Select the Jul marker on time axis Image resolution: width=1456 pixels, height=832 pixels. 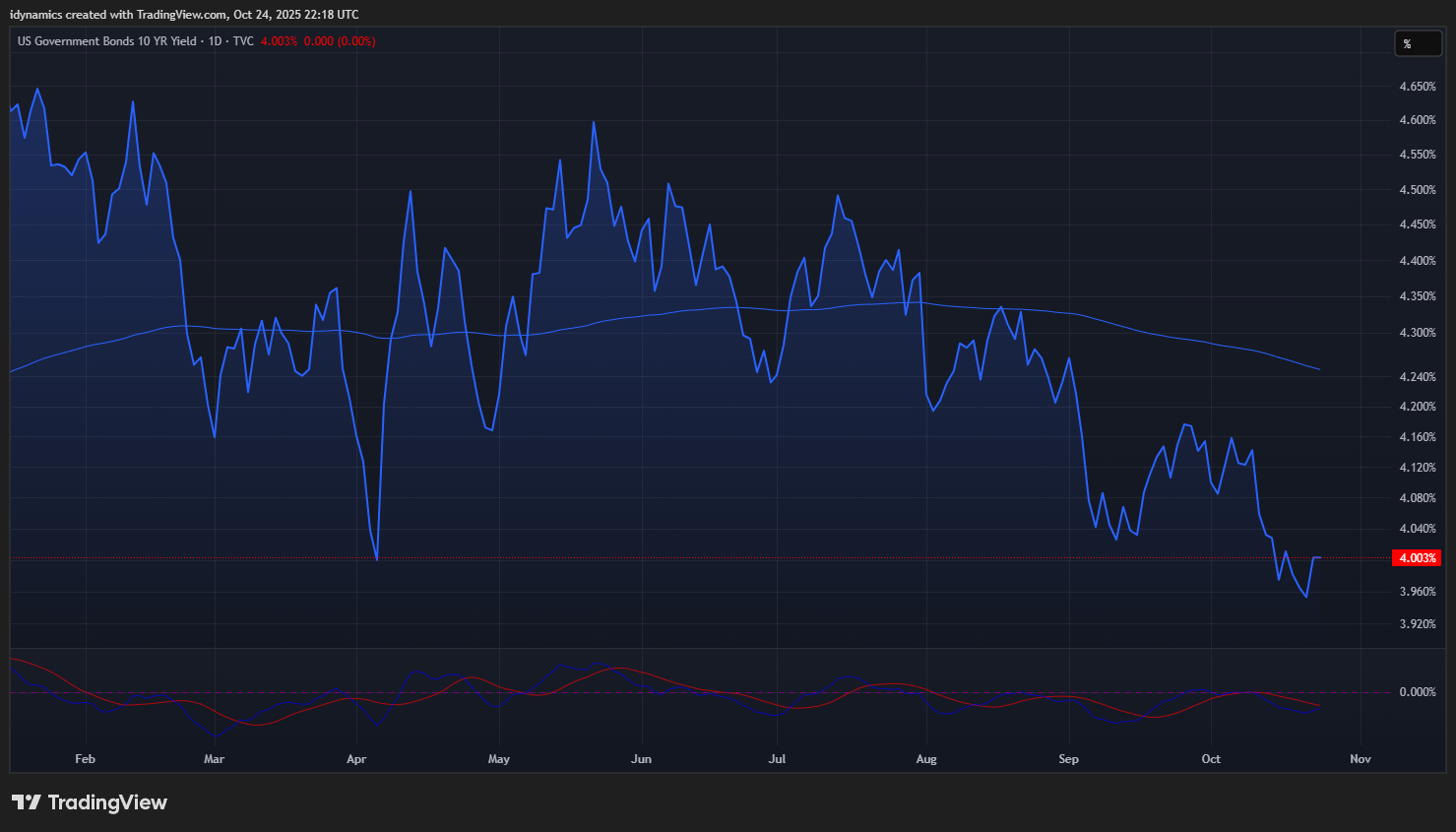[777, 759]
